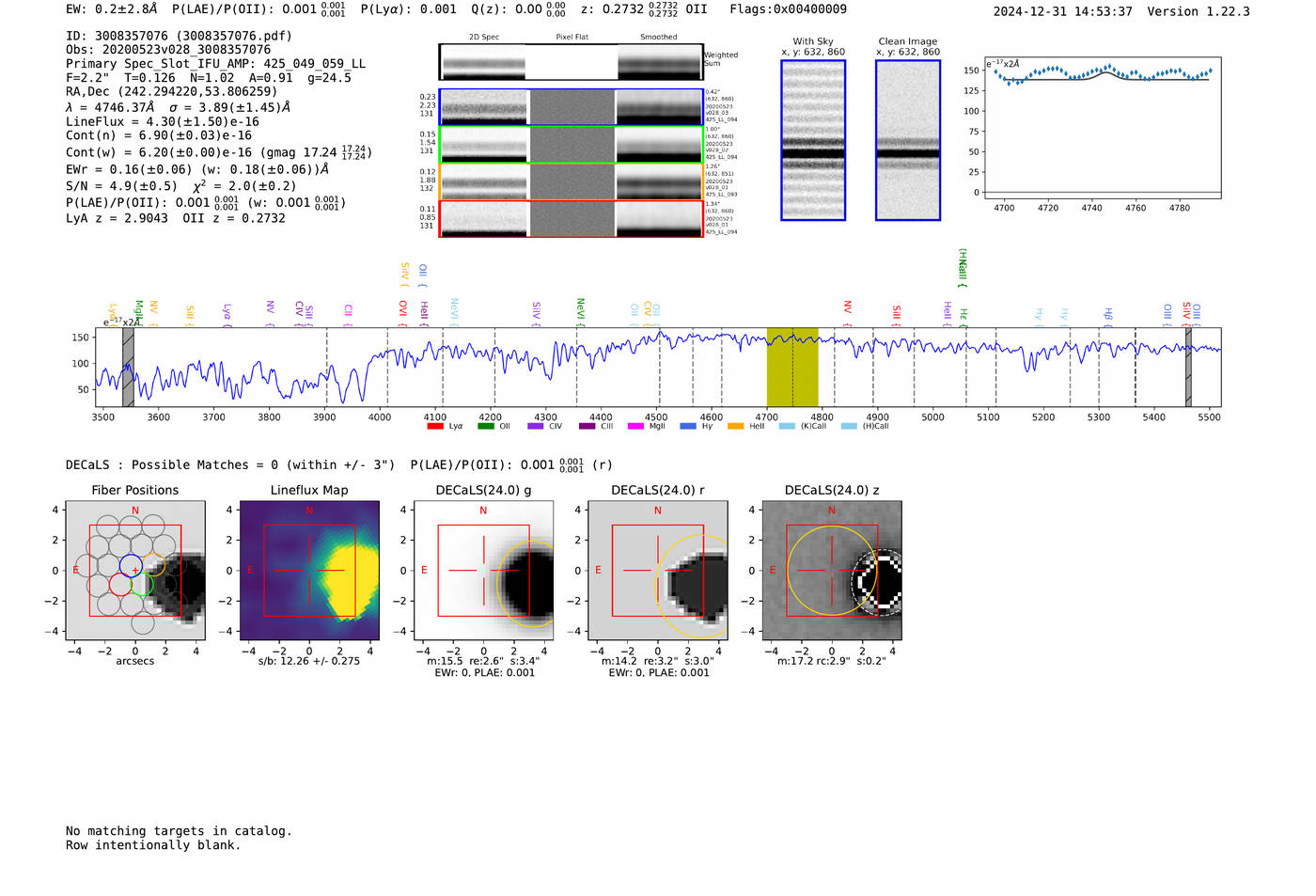Image resolution: width=1316 pixels, height=896 pixels.
Task: Click the 's/b: 12.26 +/- 0.275' caption
Action: point(309,661)
